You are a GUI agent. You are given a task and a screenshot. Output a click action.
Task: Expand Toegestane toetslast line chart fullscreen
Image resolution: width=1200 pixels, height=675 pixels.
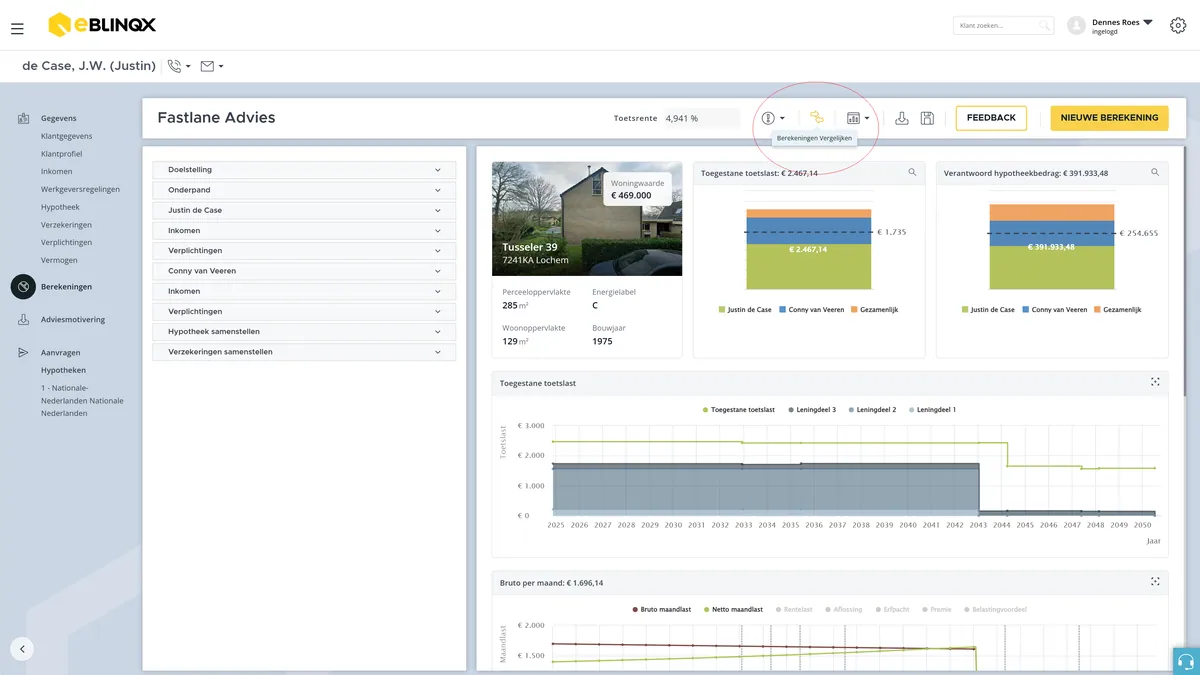(1155, 382)
